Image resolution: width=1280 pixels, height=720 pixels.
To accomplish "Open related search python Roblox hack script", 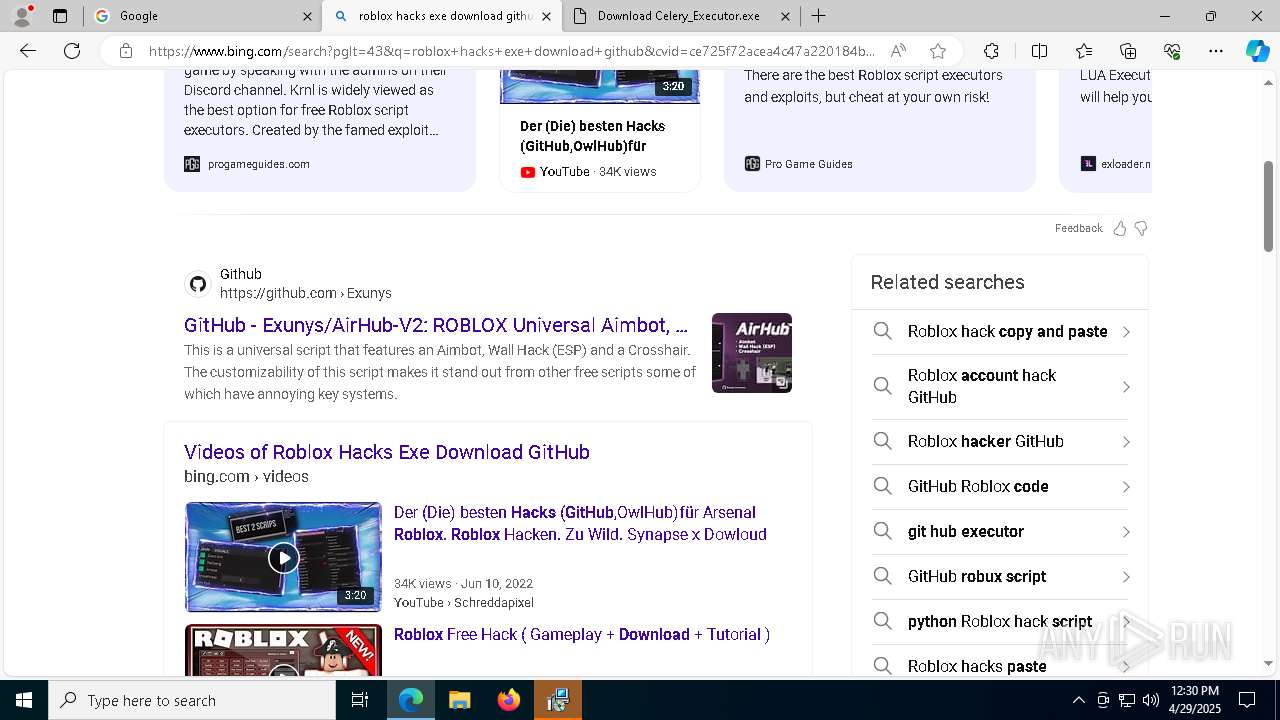I will (x=1001, y=622).
